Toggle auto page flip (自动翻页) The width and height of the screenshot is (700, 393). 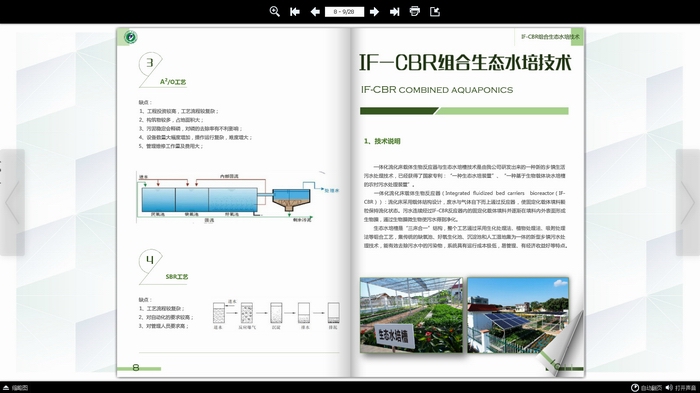[646, 388]
